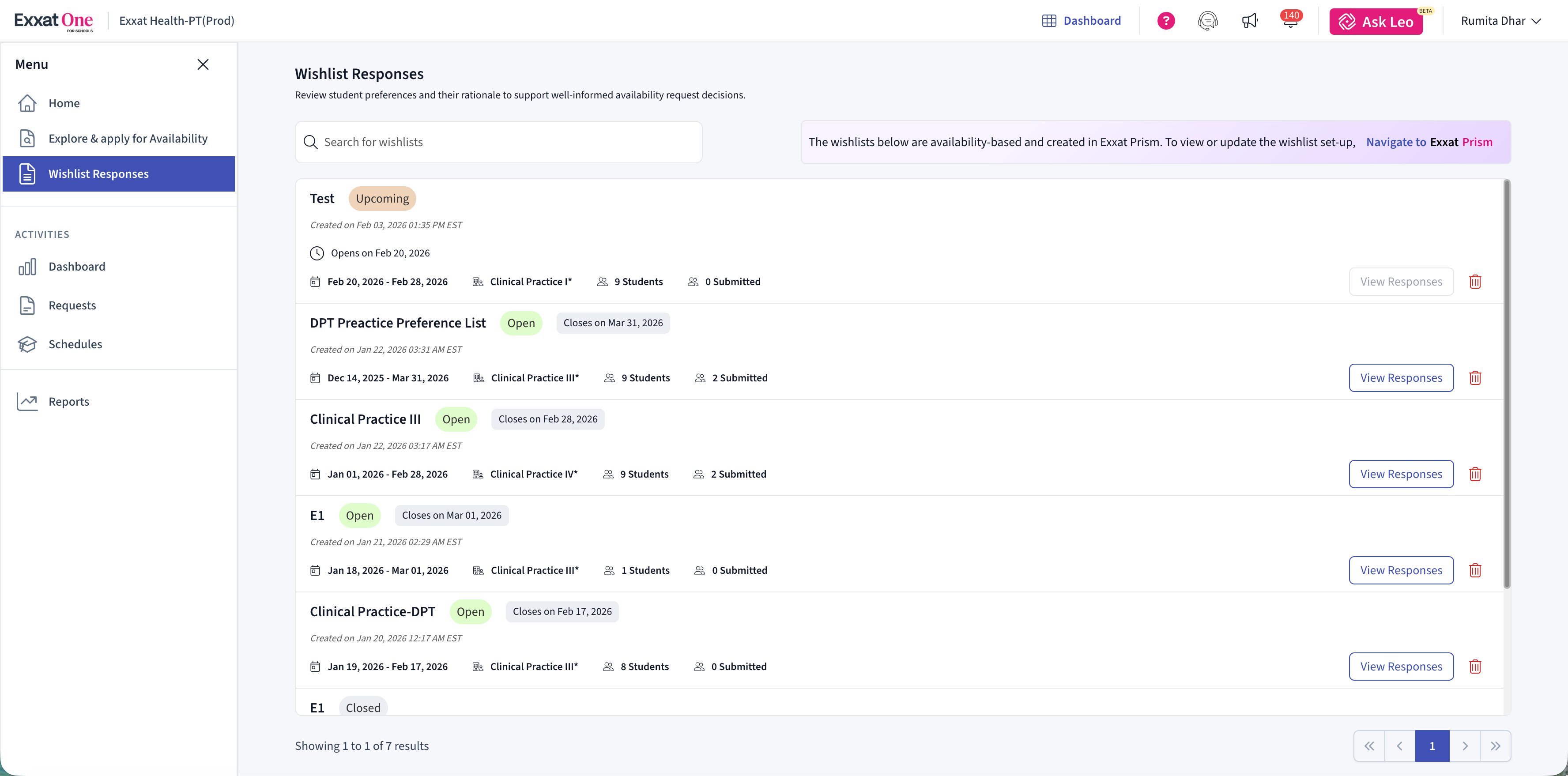Click Navigate to Exxat Prism link
Image resolution: width=1568 pixels, height=776 pixels.
tap(1429, 142)
